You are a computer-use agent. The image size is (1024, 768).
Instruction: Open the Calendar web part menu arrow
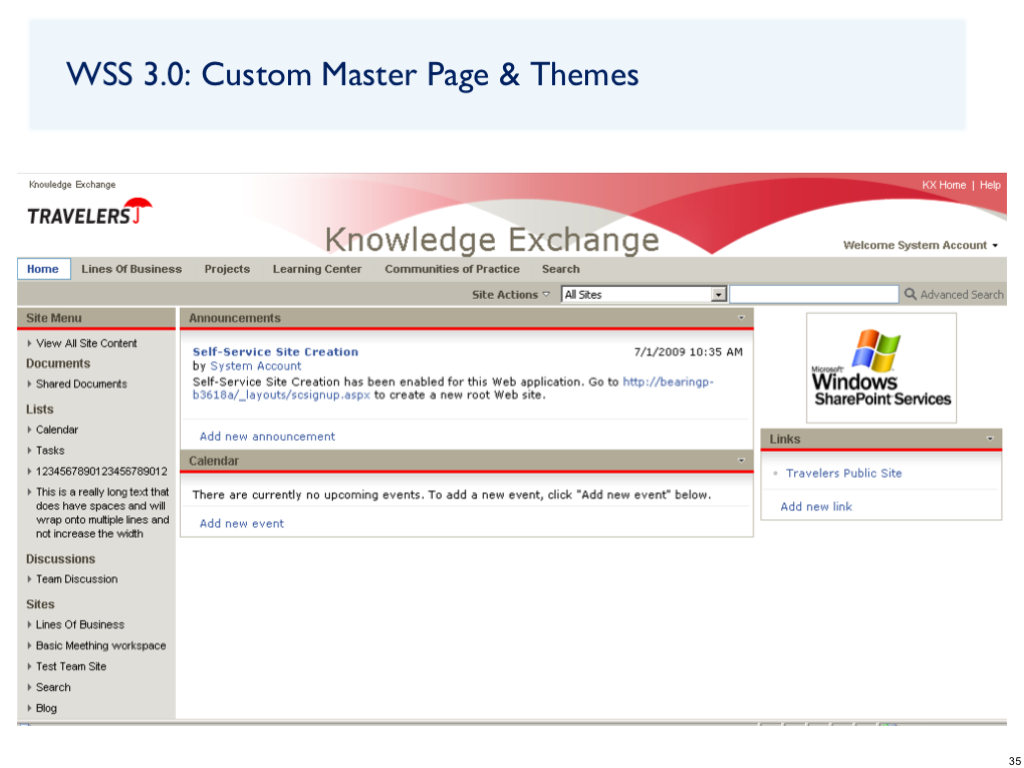741,460
